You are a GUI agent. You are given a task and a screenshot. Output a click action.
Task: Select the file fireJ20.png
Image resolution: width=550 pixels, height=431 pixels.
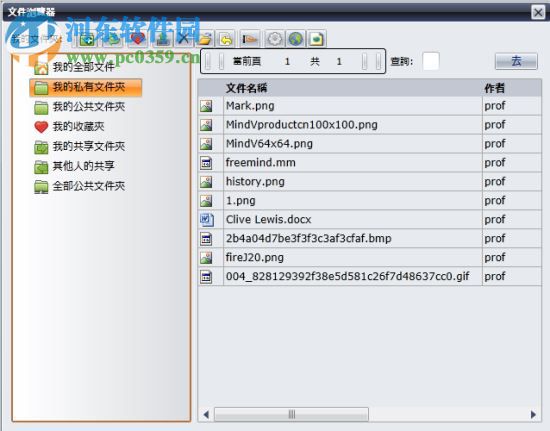(x=255, y=257)
